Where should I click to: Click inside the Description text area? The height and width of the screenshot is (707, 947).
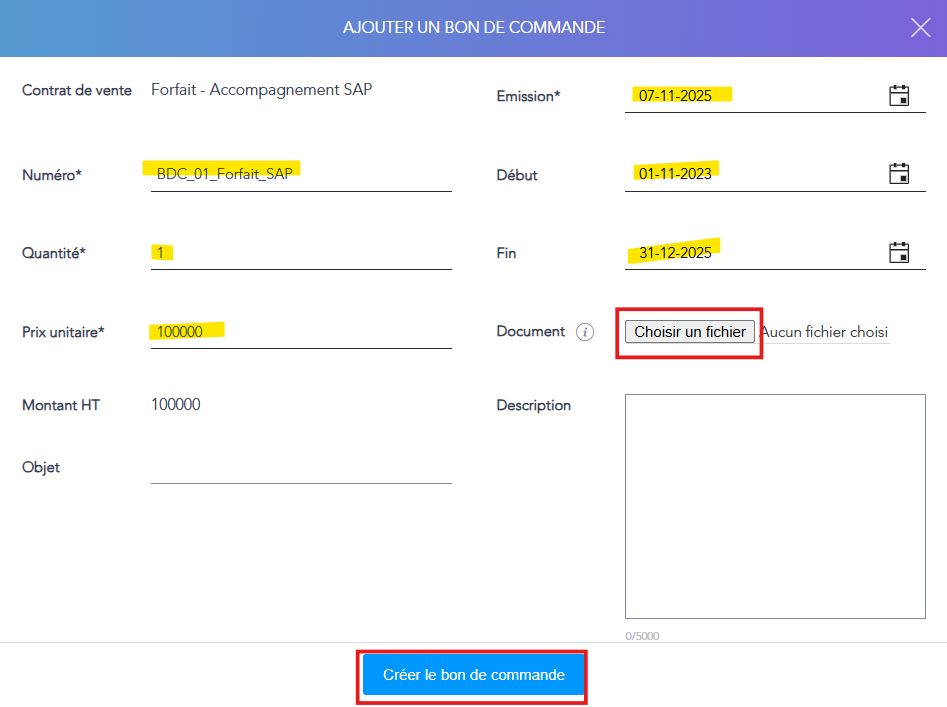click(774, 505)
